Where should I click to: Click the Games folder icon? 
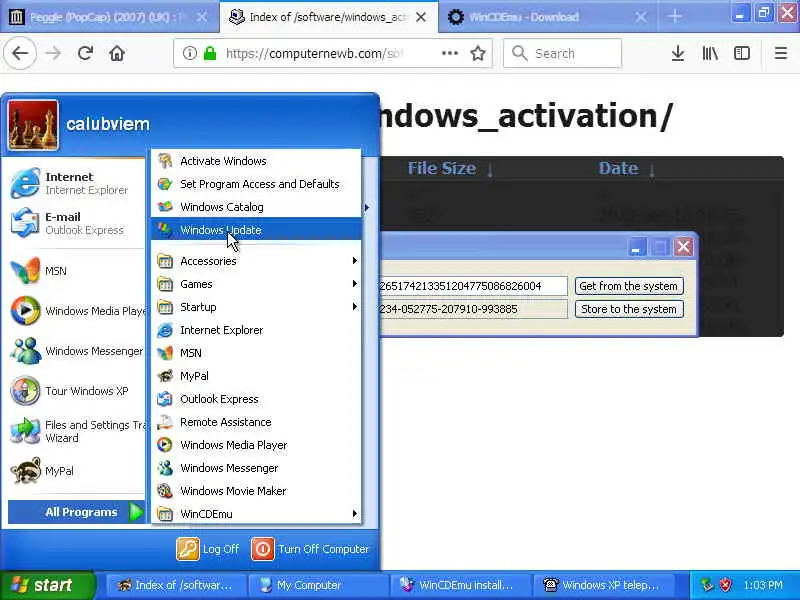(165, 284)
